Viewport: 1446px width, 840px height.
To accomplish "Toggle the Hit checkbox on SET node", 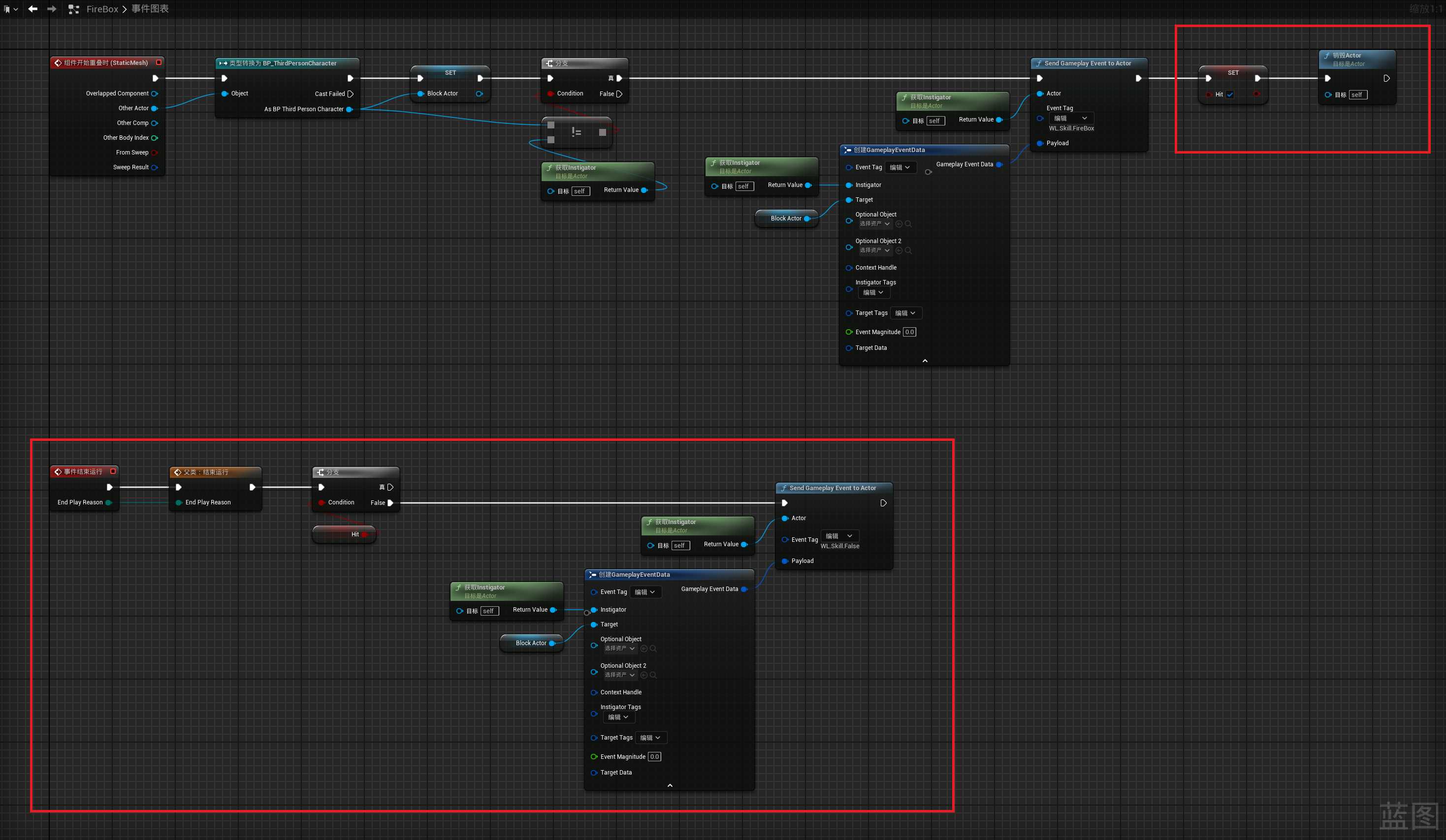I will [1230, 94].
